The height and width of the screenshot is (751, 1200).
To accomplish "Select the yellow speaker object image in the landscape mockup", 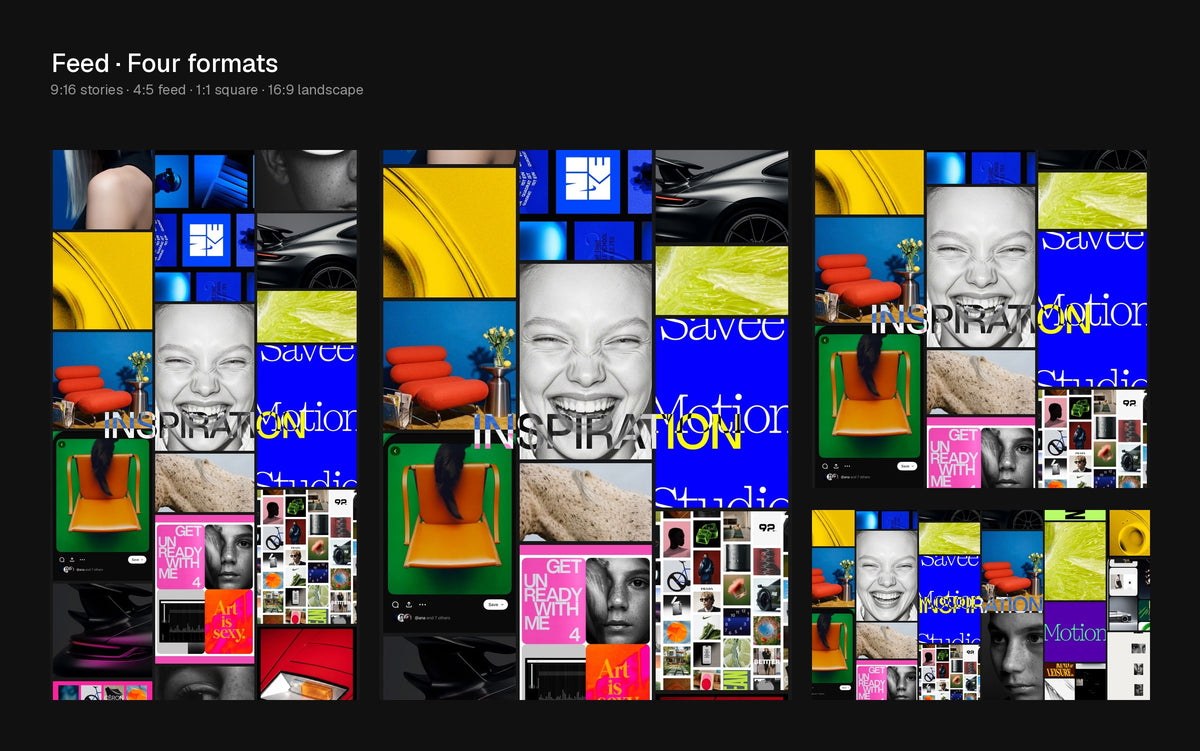I will coord(1129,533).
